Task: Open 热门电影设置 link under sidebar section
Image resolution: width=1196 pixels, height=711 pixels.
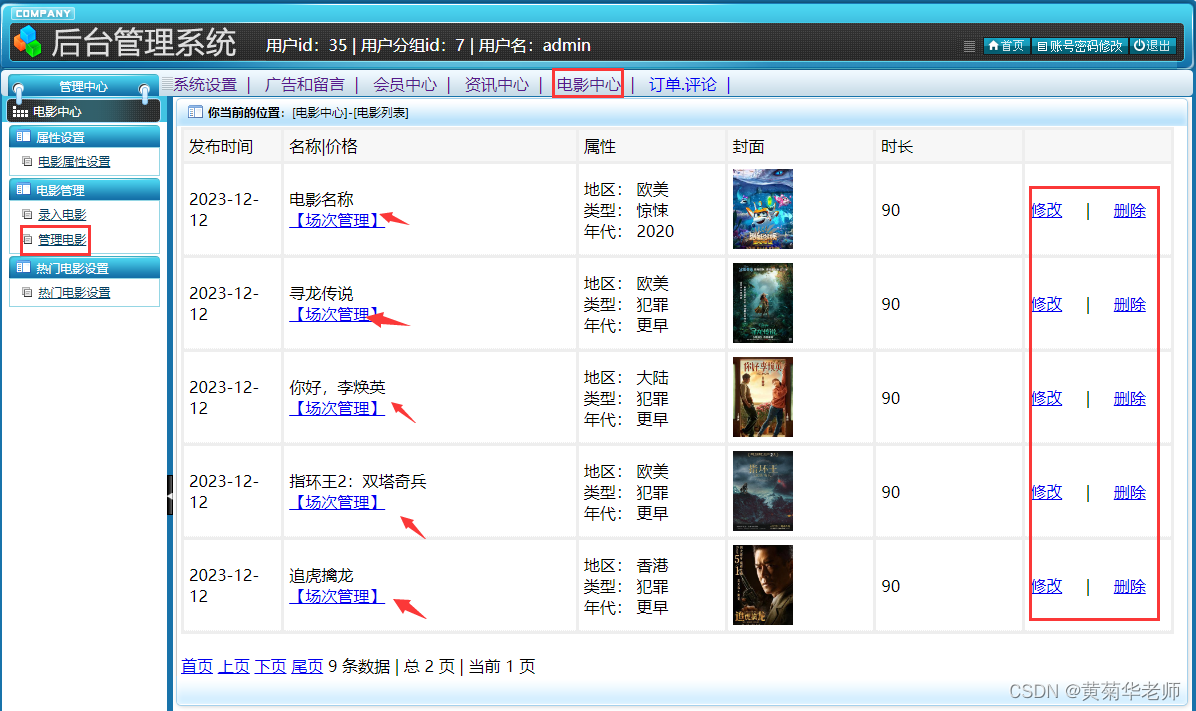Action: click(74, 292)
